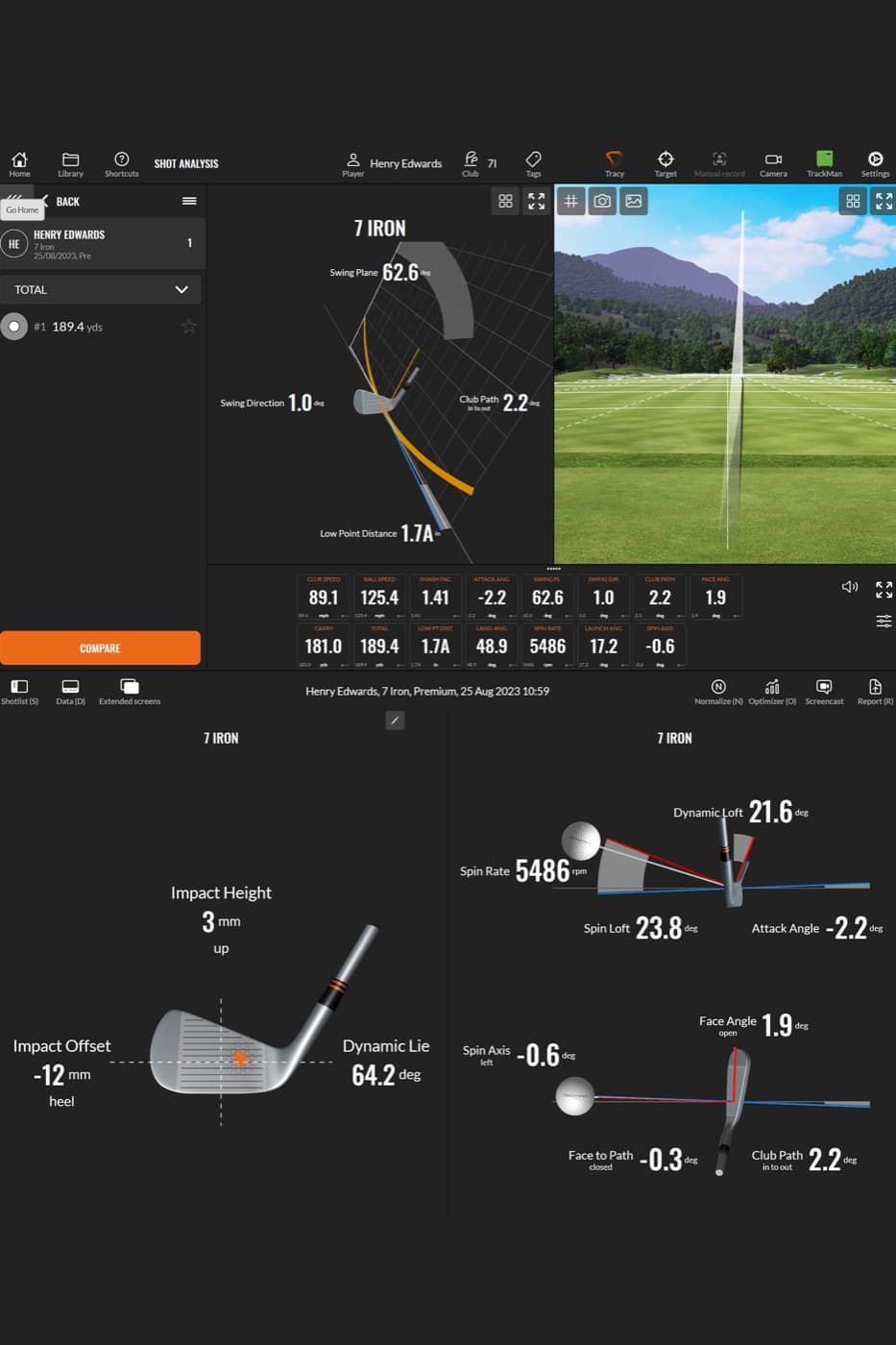This screenshot has width=896, height=1345.
Task: Open the Camera icon in top bar
Action: pyautogui.click(x=773, y=164)
